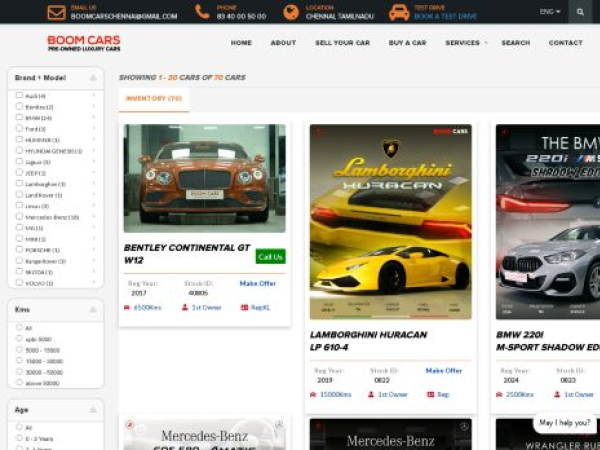Tick the Mercedes-Benz brand checkbox
Screen dimensions: 600x450
[x=19, y=216]
